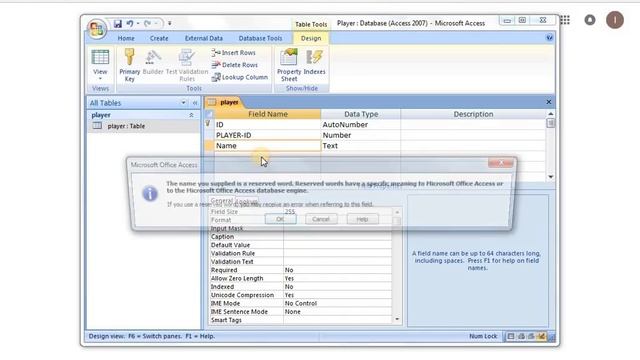Set field as Primary Key
The image size is (640, 360).
(130, 65)
